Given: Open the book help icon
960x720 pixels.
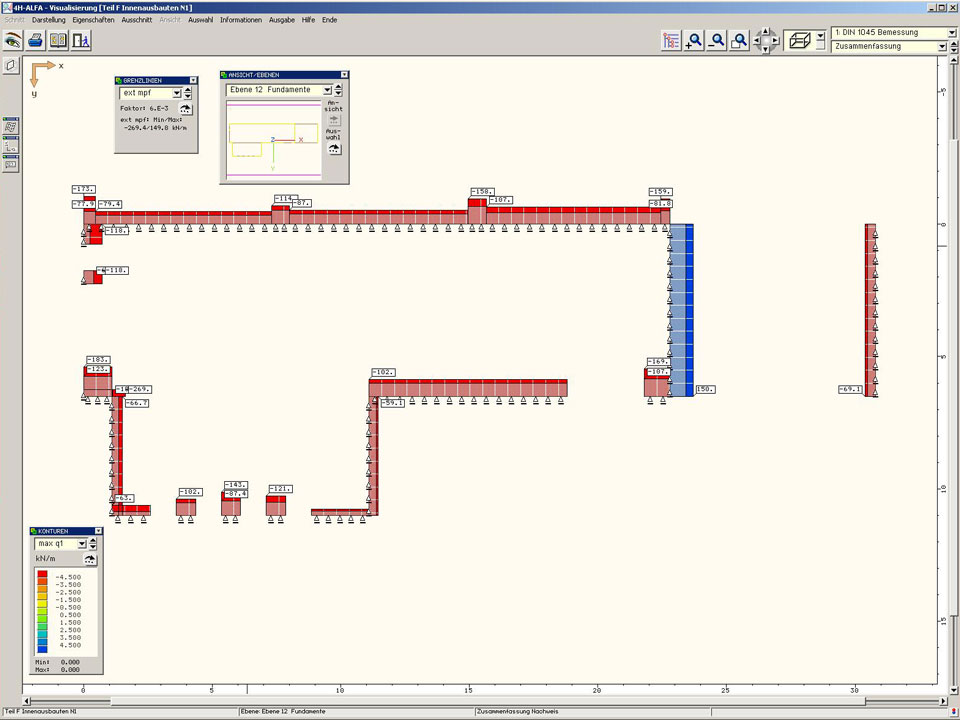Looking at the screenshot, I should pyautogui.click(x=58, y=41).
